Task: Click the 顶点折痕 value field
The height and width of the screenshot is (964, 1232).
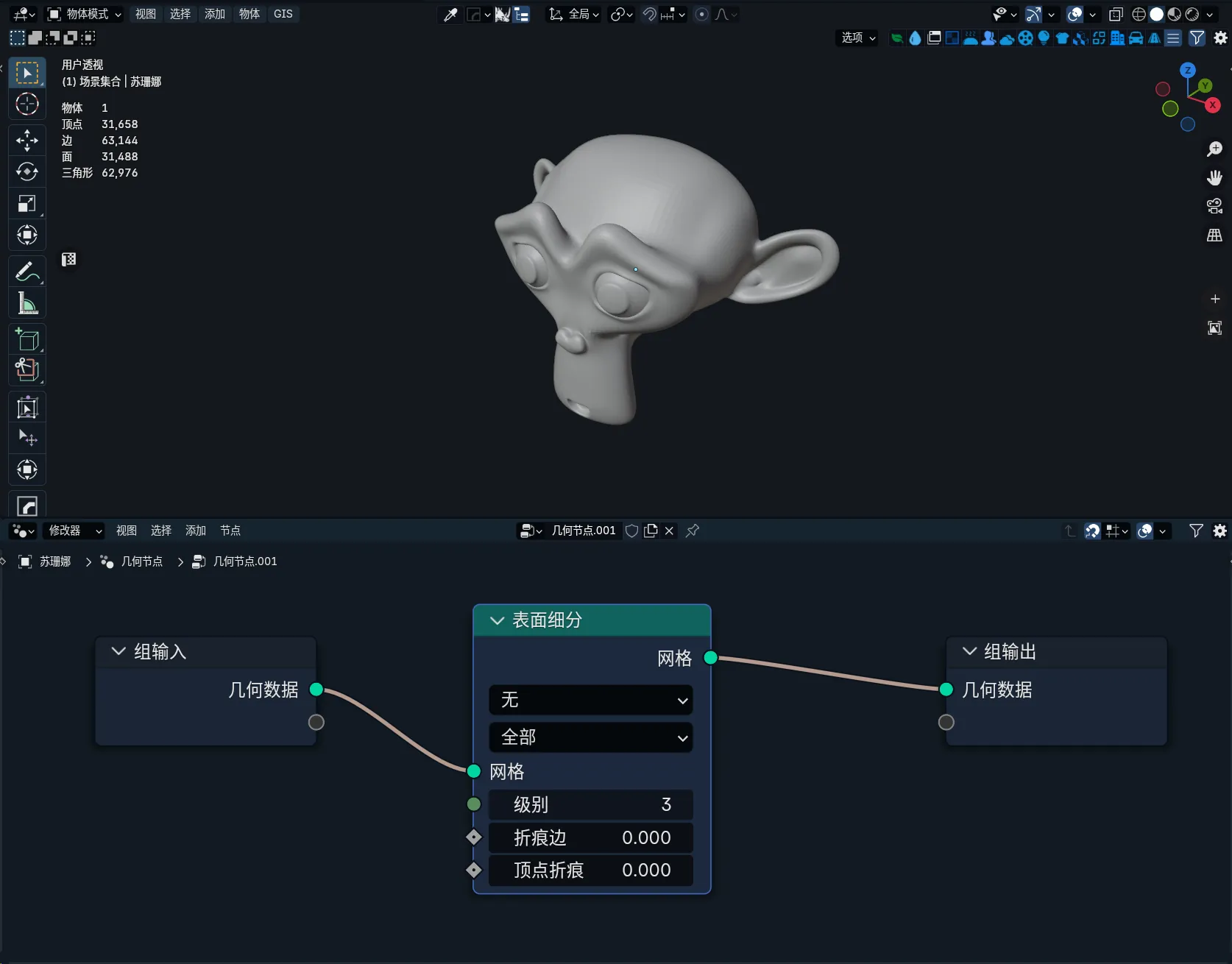Action: tap(590, 870)
